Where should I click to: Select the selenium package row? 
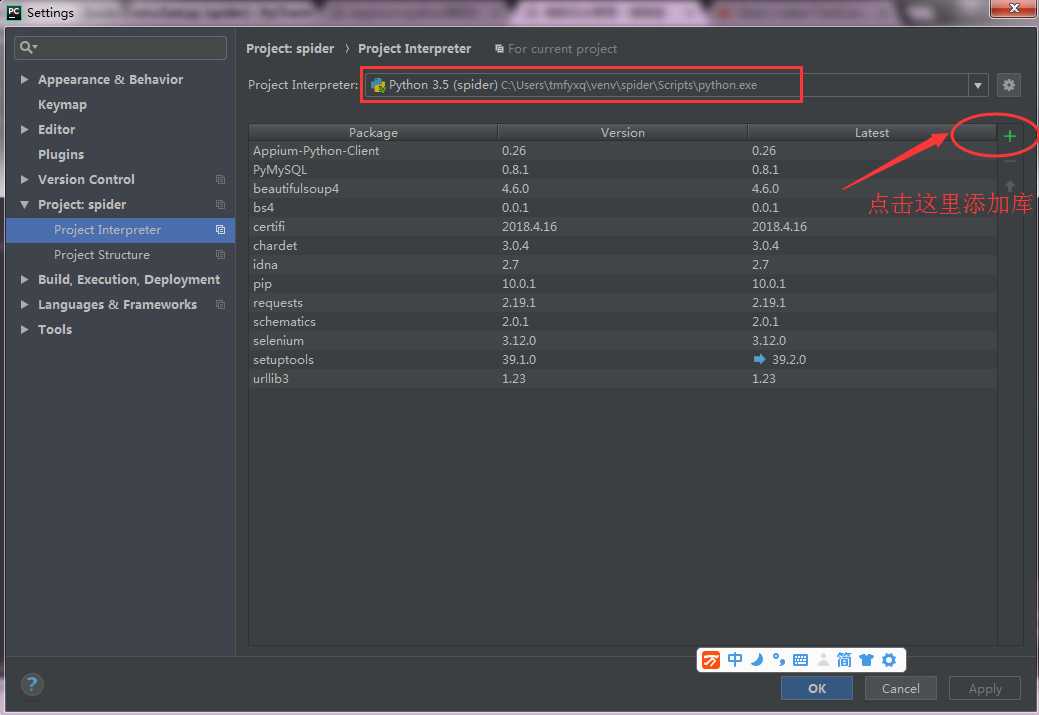point(622,341)
